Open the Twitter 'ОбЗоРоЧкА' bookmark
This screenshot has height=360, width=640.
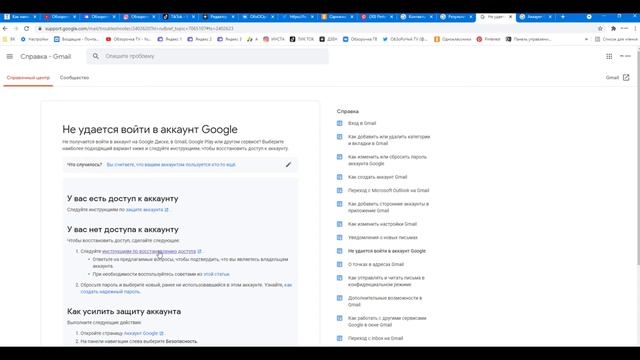pyautogui.click(x=405, y=39)
